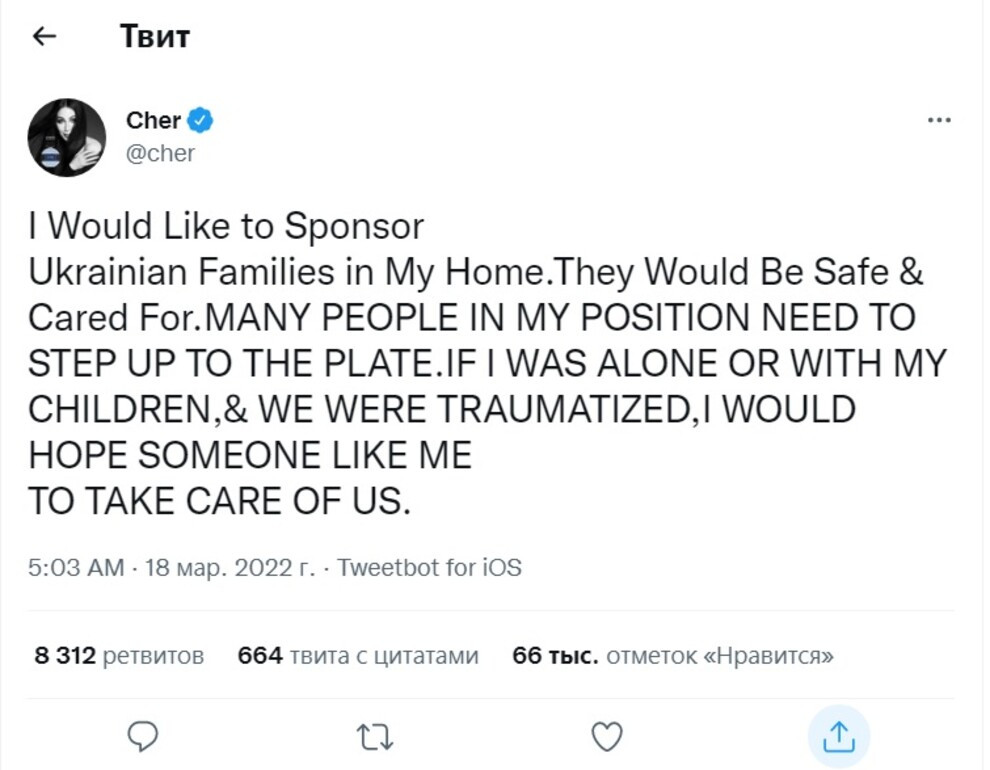The height and width of the screenshot is (770, 990).
Task: Open Cher's profile picture
Action: click(67, 137)
